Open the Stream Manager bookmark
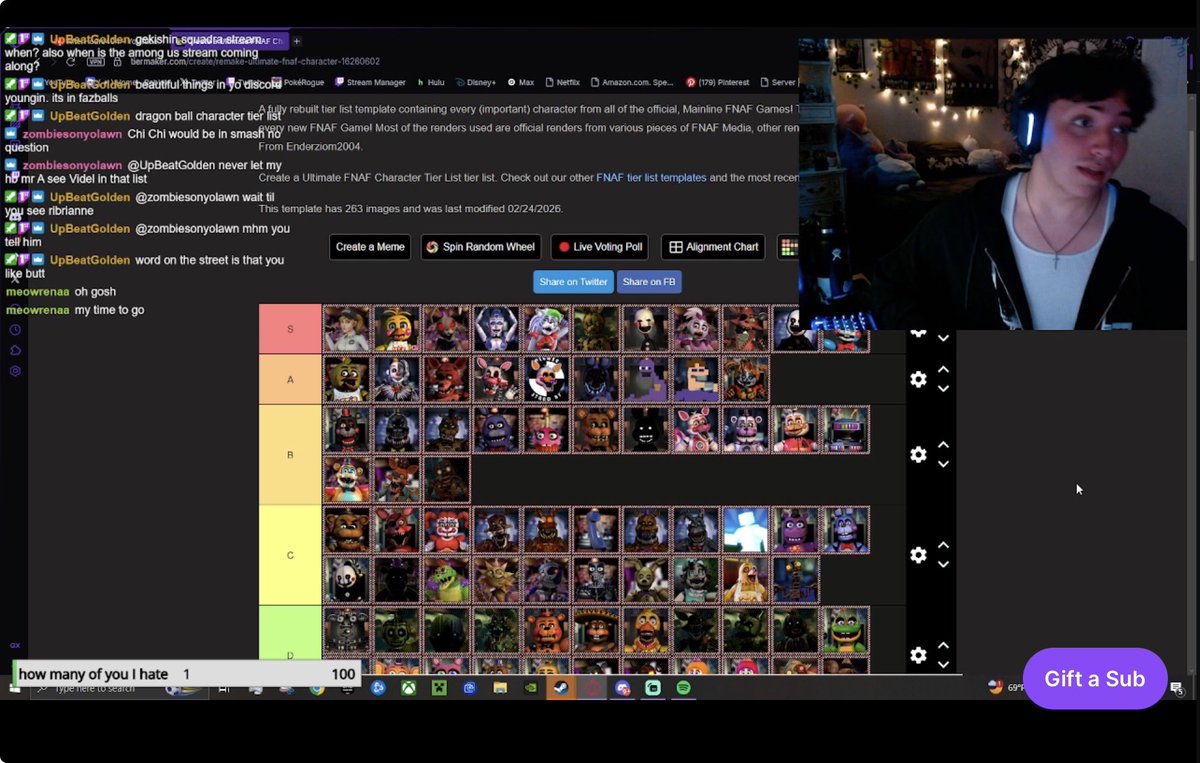The image size is (1200, 763). (370, 82)
